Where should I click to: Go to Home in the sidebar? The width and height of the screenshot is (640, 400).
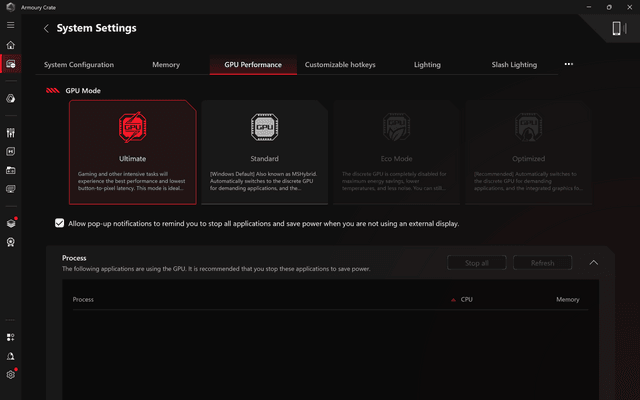coord(11,45)
